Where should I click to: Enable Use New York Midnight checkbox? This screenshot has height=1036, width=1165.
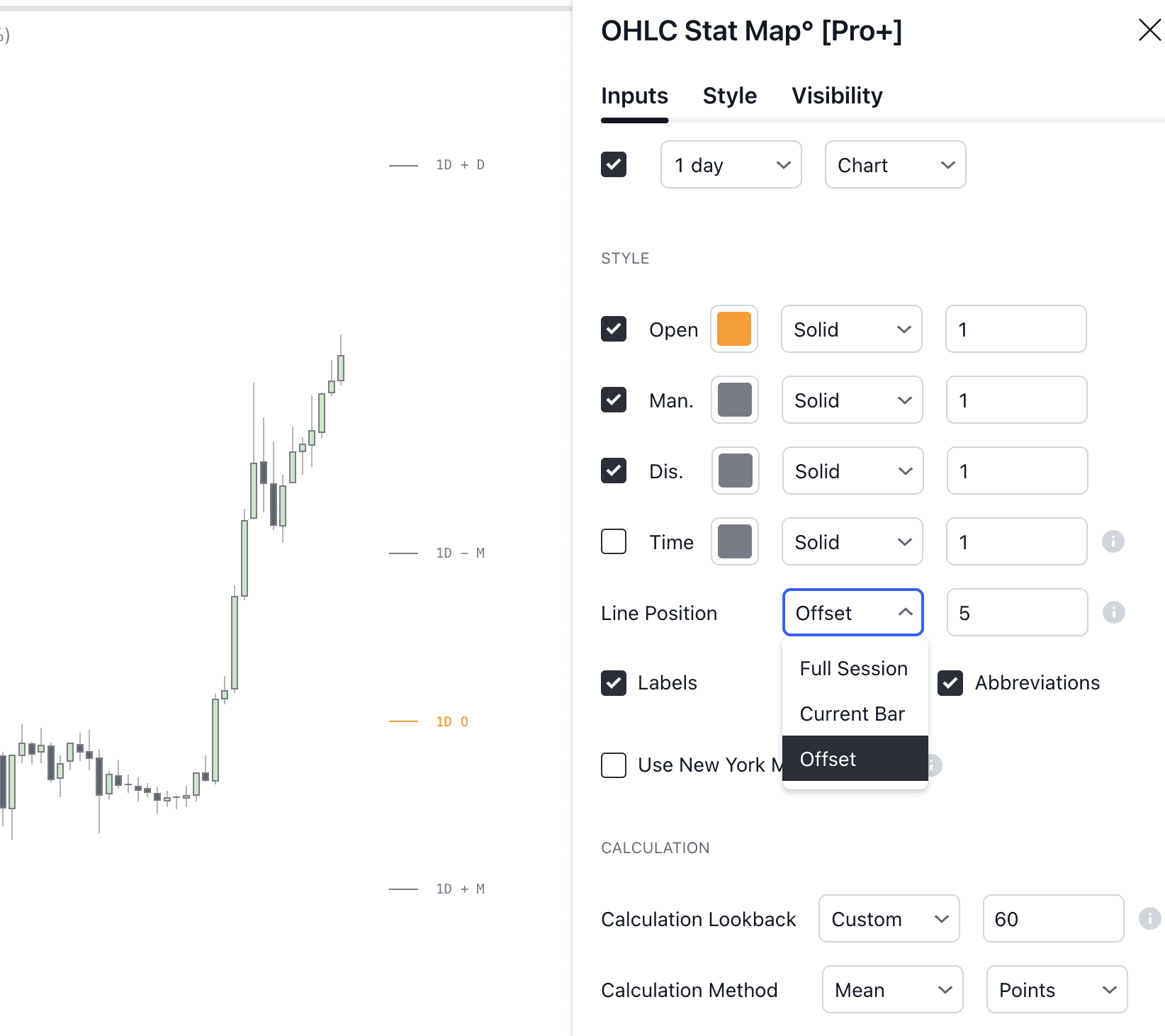pos(614,765)
